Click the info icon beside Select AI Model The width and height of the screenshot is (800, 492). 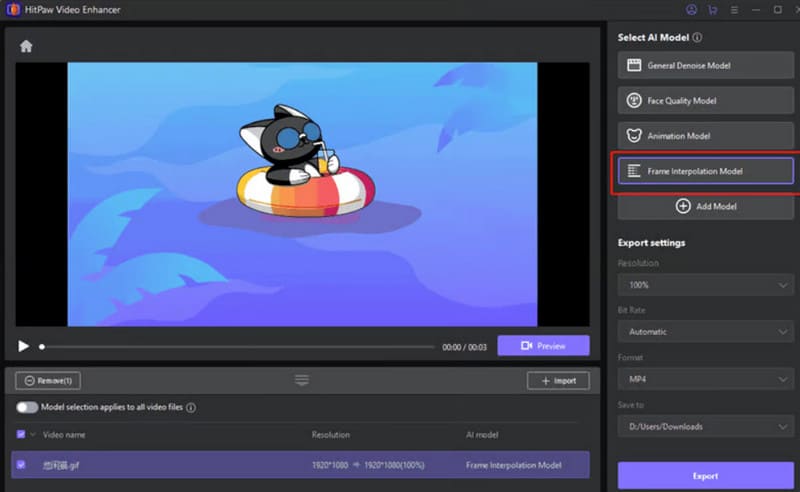pos(697,38)
